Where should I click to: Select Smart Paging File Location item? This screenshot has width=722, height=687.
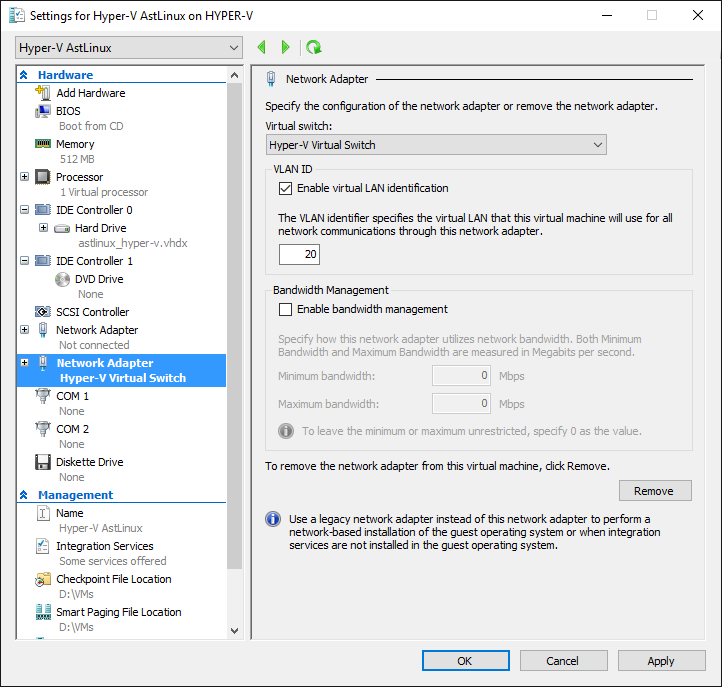[x=119, y=612]
